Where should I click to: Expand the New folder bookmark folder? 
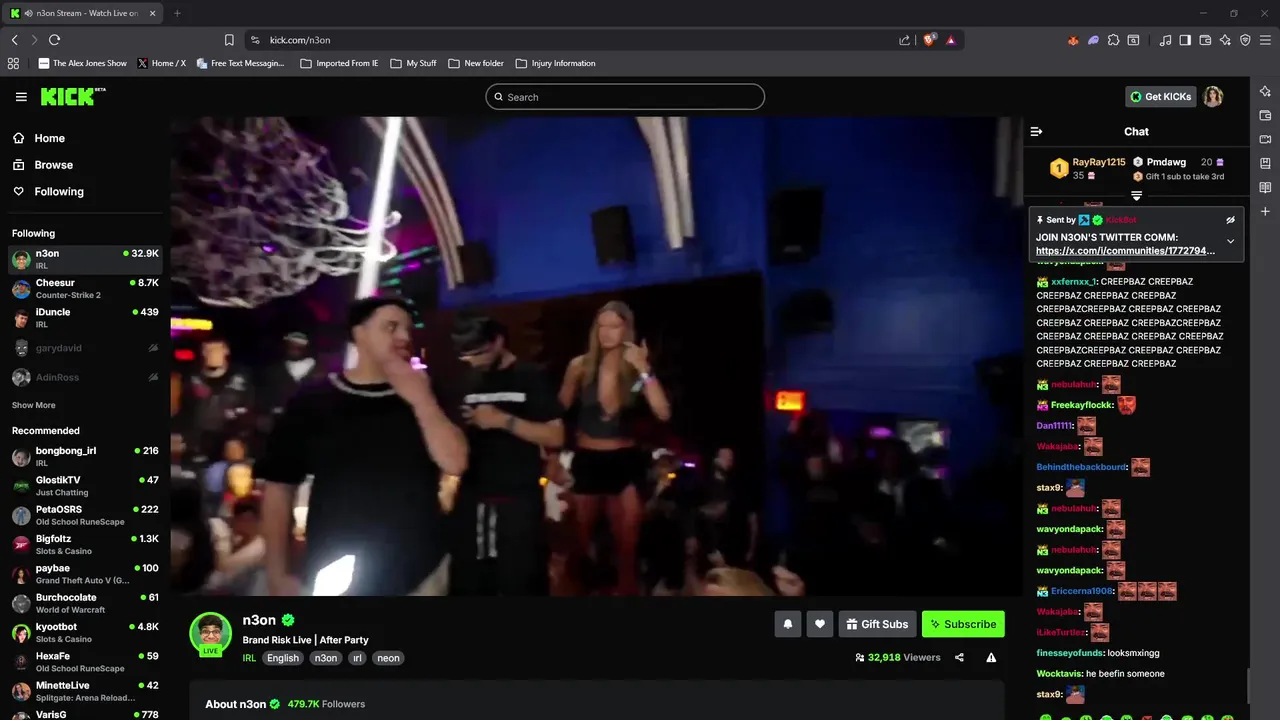pos(476,63)
